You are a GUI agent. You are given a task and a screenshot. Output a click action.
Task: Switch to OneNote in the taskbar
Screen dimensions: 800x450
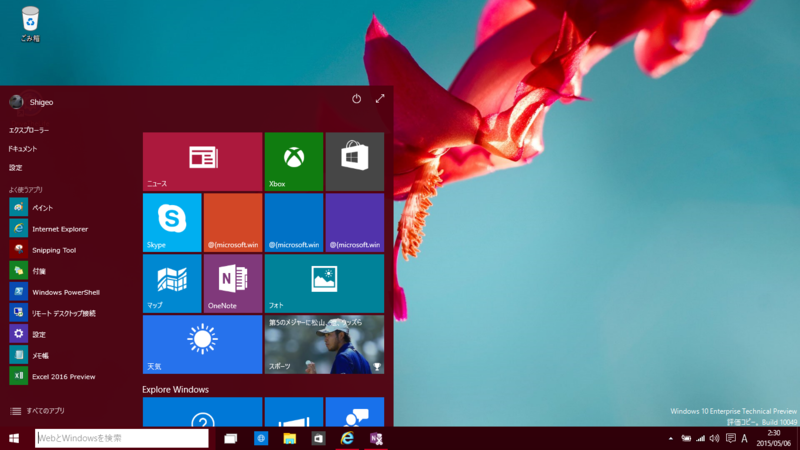(377, 438)
